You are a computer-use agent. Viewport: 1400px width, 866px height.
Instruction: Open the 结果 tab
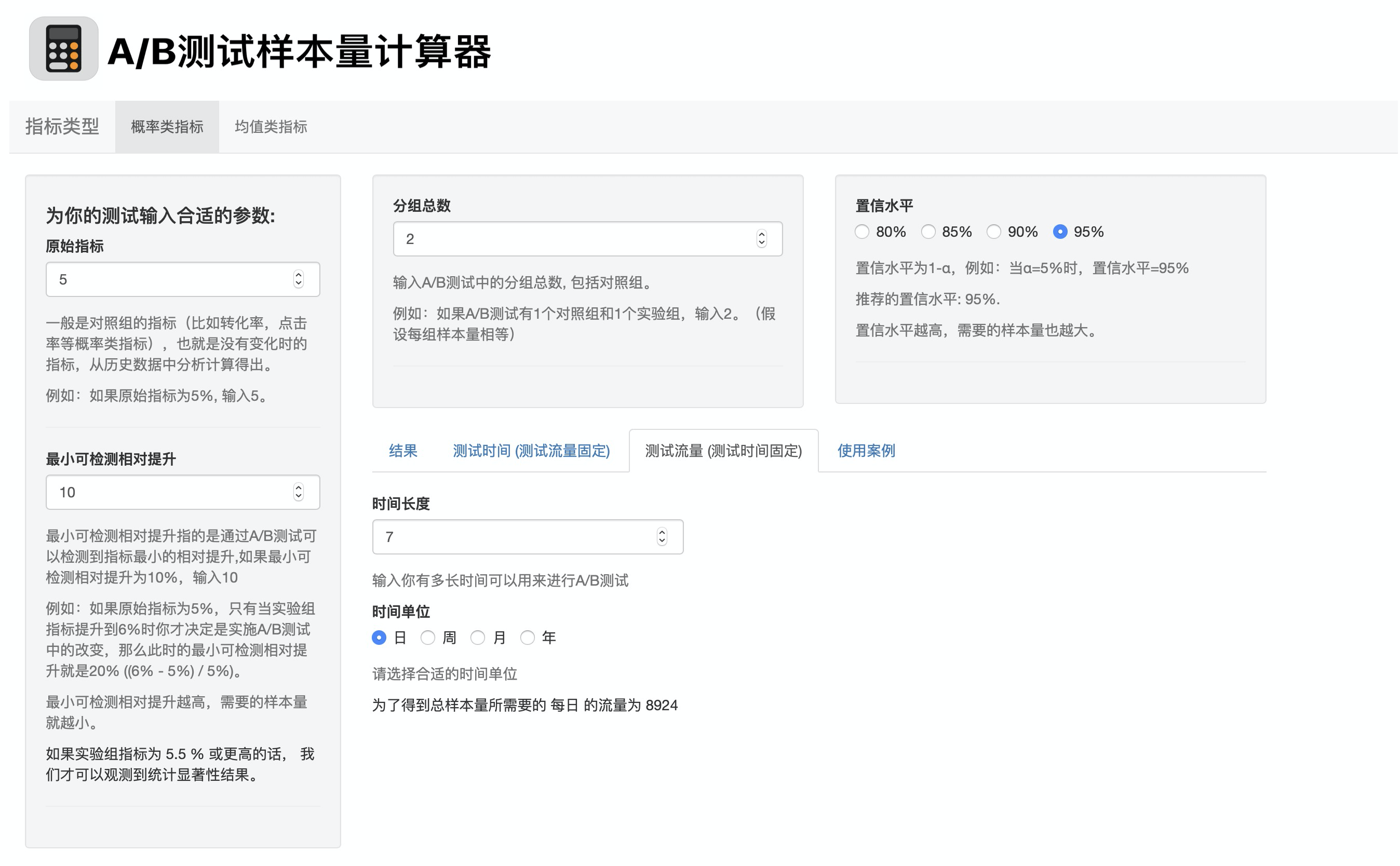coord(402,450)
